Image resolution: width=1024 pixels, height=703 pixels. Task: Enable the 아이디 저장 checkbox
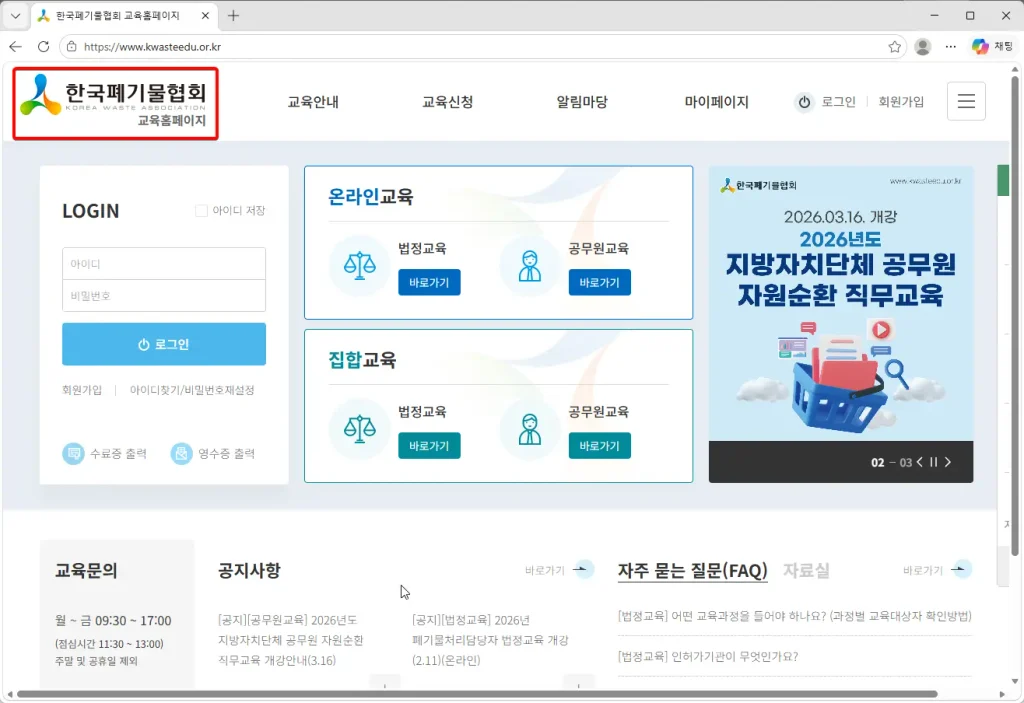click(201, 210)
